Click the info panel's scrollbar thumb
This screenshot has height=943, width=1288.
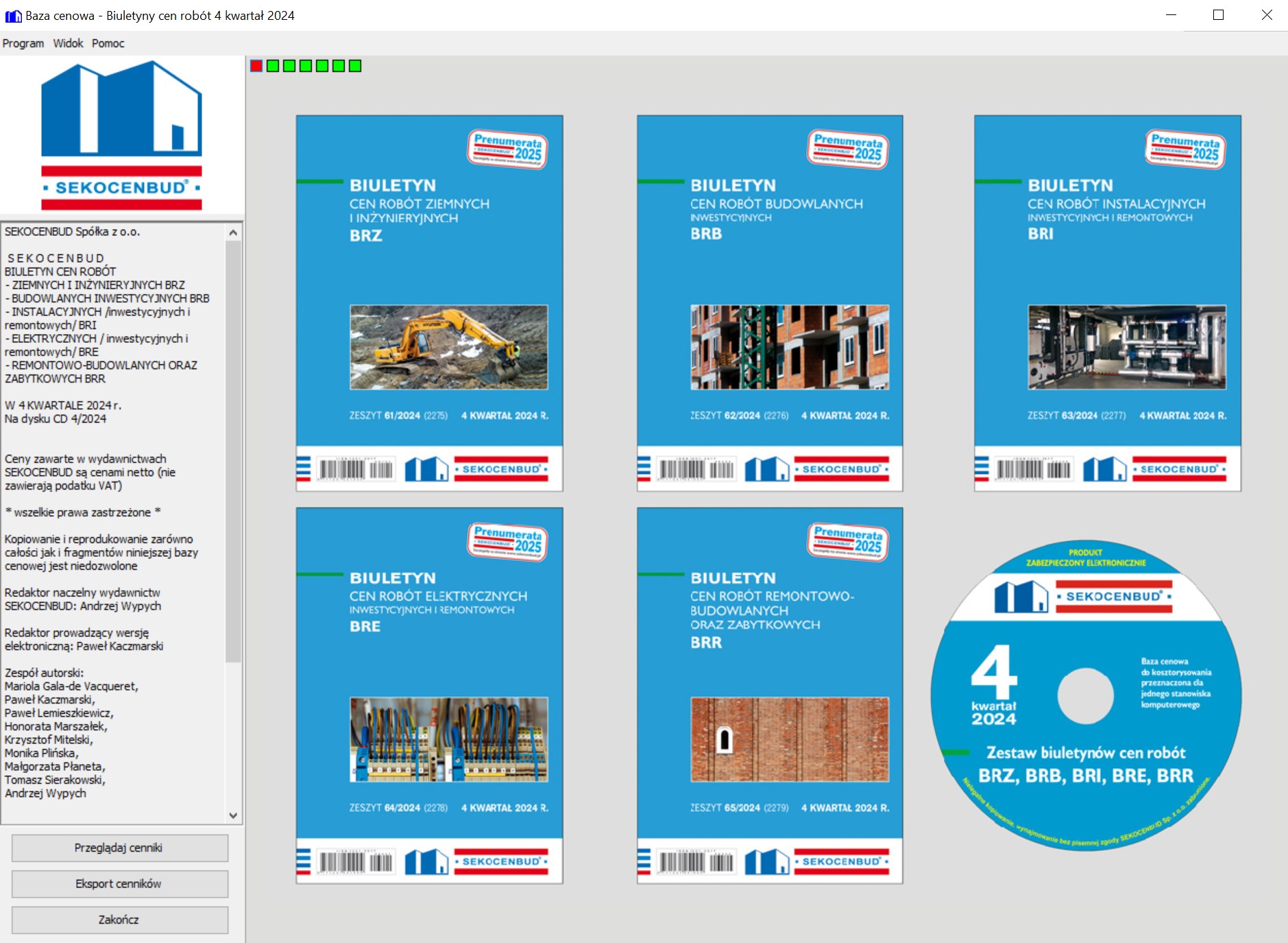click(233, 451)
